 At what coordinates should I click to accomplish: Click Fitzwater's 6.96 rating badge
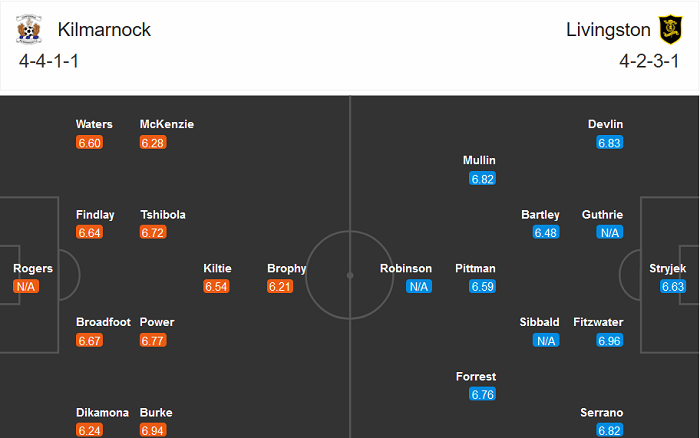pyautogui.click(x=610, y=341)
